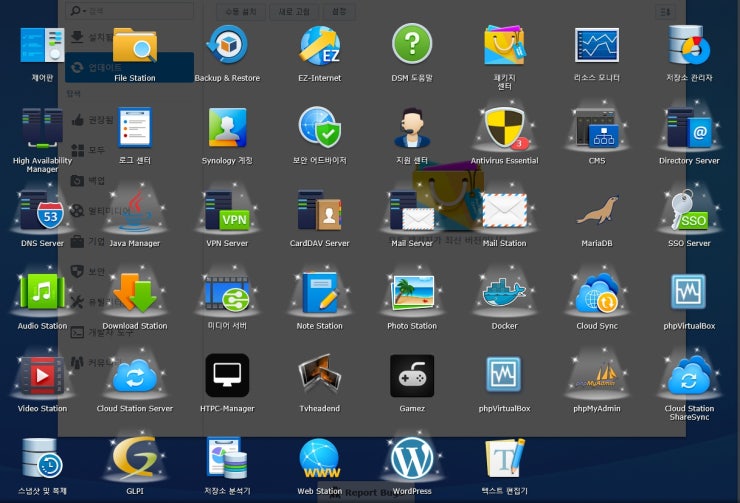Start the EZ-Internet wizard

320,46
